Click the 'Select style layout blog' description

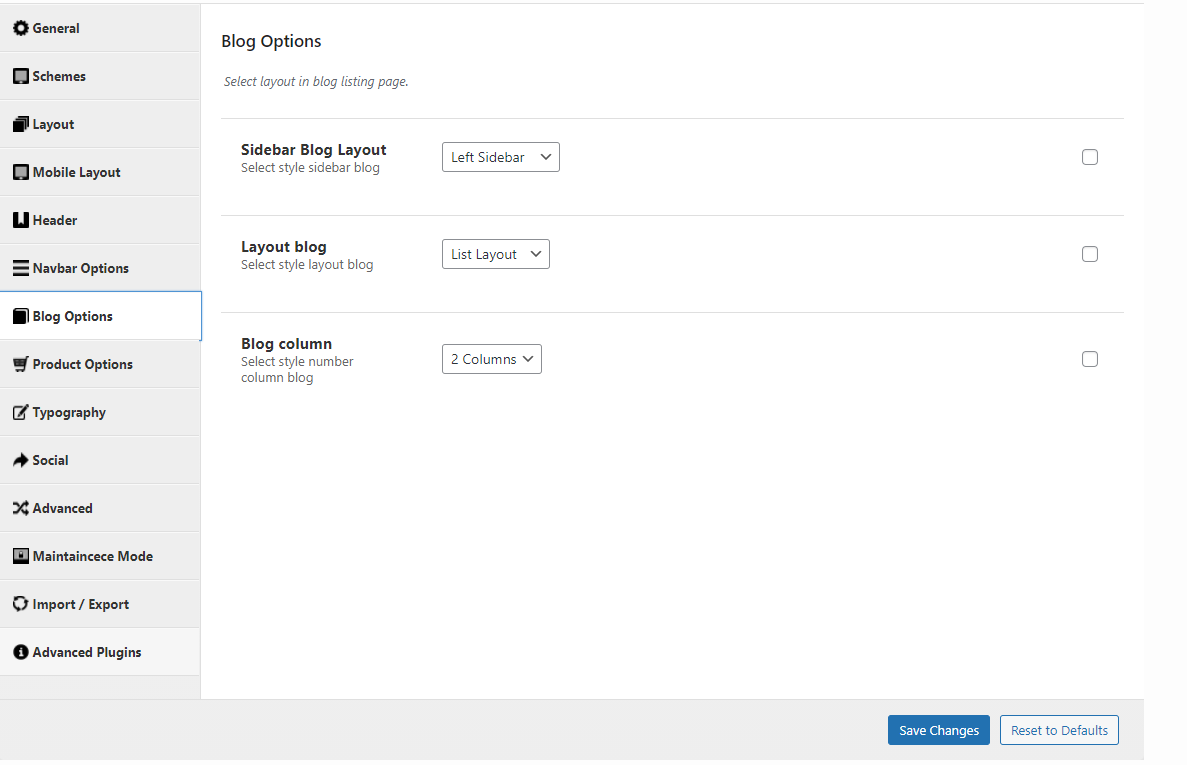point(307,265)
